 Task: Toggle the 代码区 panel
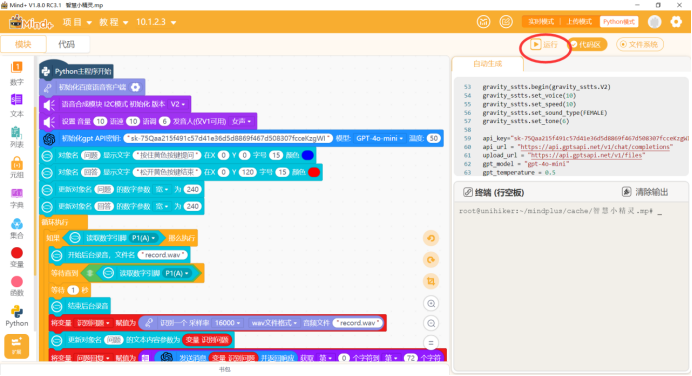point(587,45)
